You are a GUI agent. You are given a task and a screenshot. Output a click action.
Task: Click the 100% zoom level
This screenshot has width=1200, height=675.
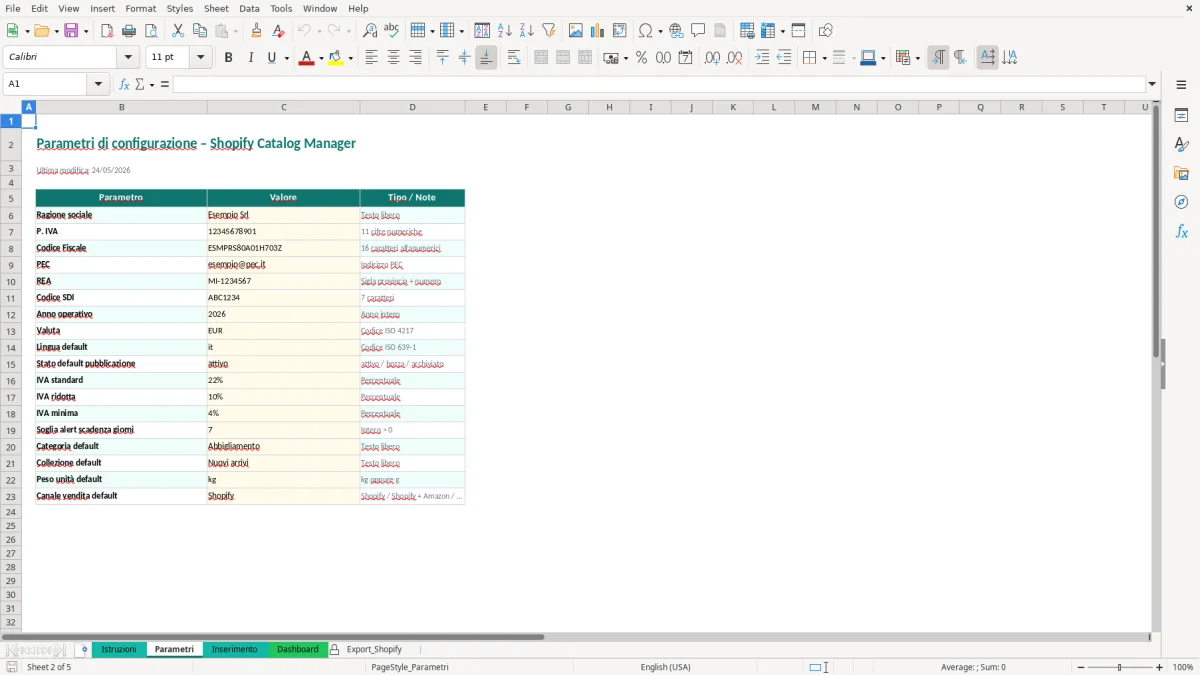click(x=1183, y=667)
